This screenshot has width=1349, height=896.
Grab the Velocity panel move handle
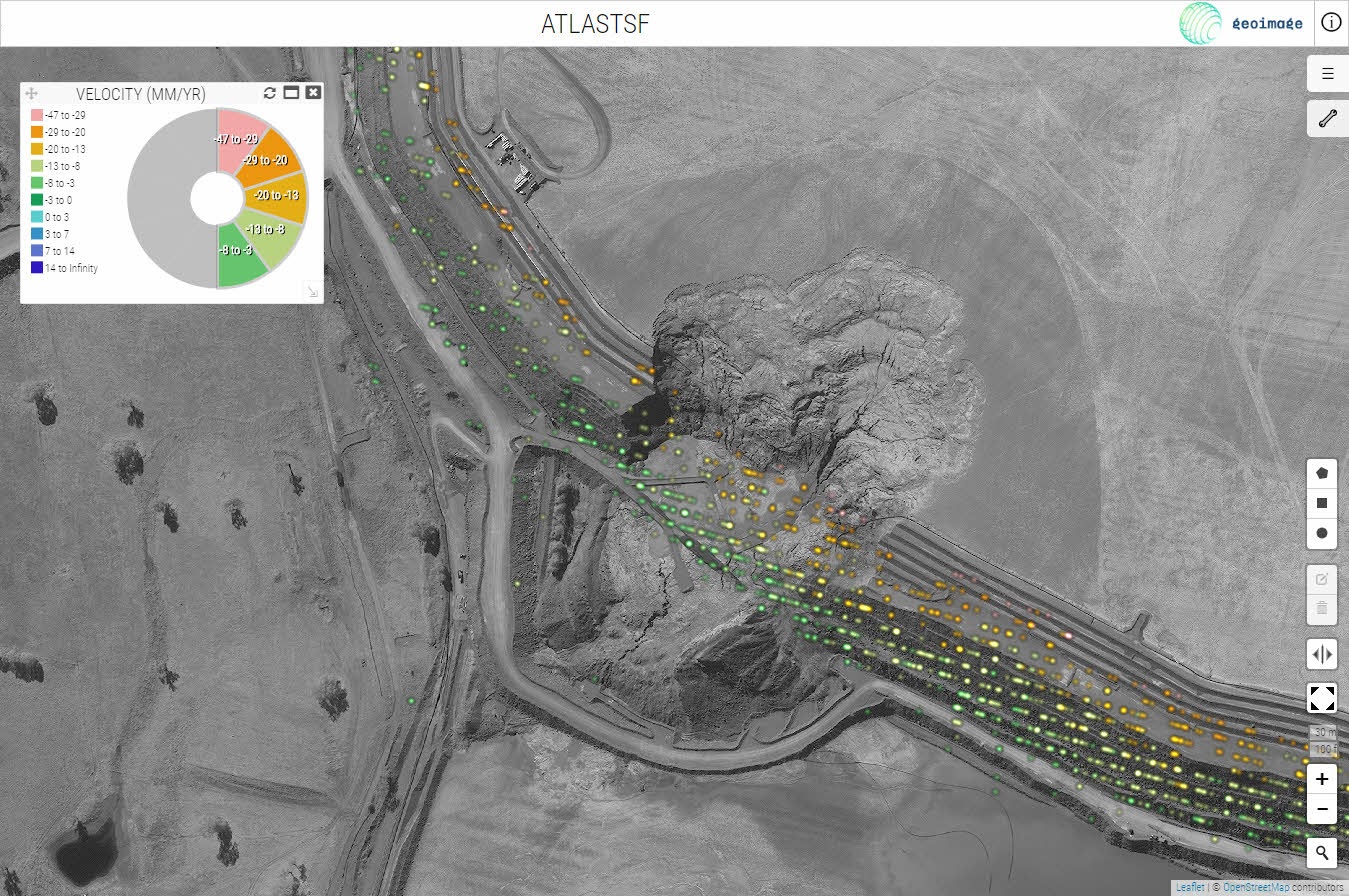pos(32,93)
